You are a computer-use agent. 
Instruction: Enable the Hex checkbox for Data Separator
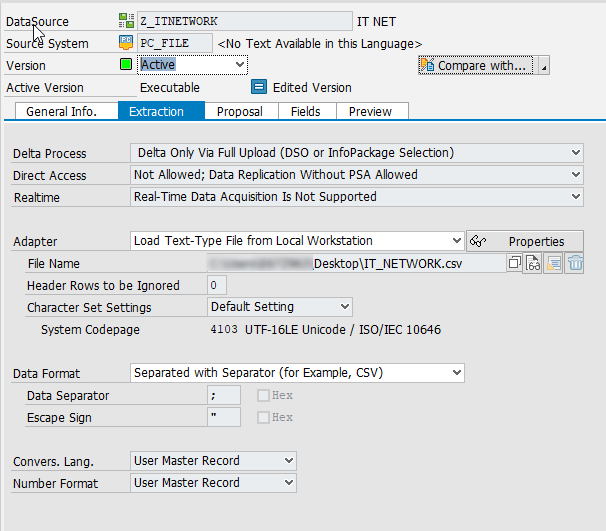(263, 395)
